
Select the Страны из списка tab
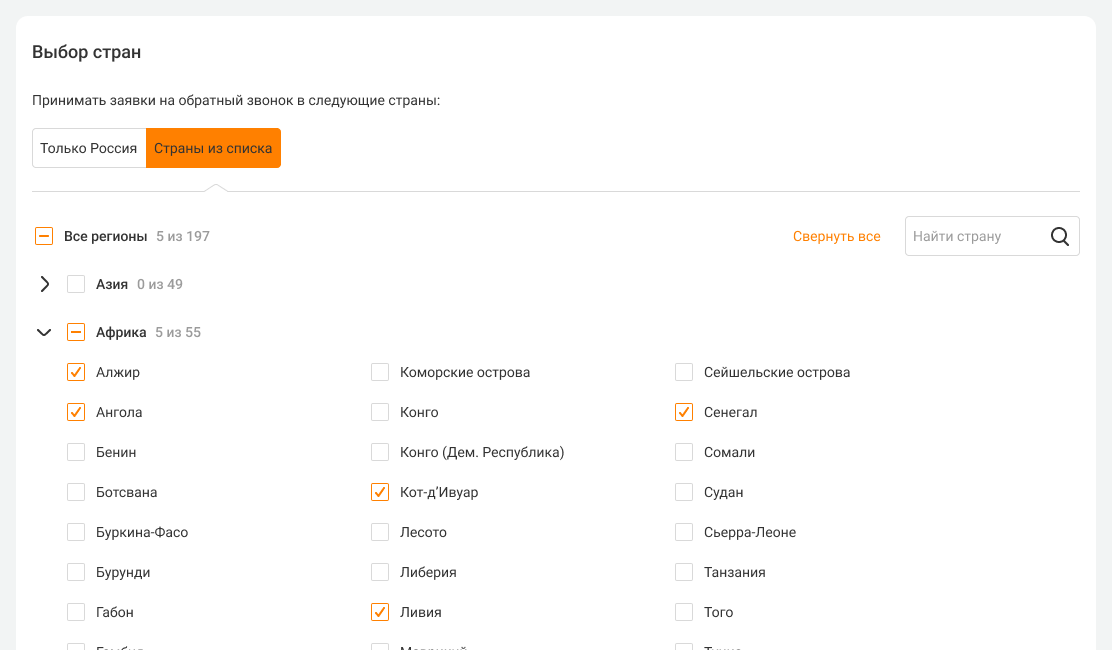[213, 148]
